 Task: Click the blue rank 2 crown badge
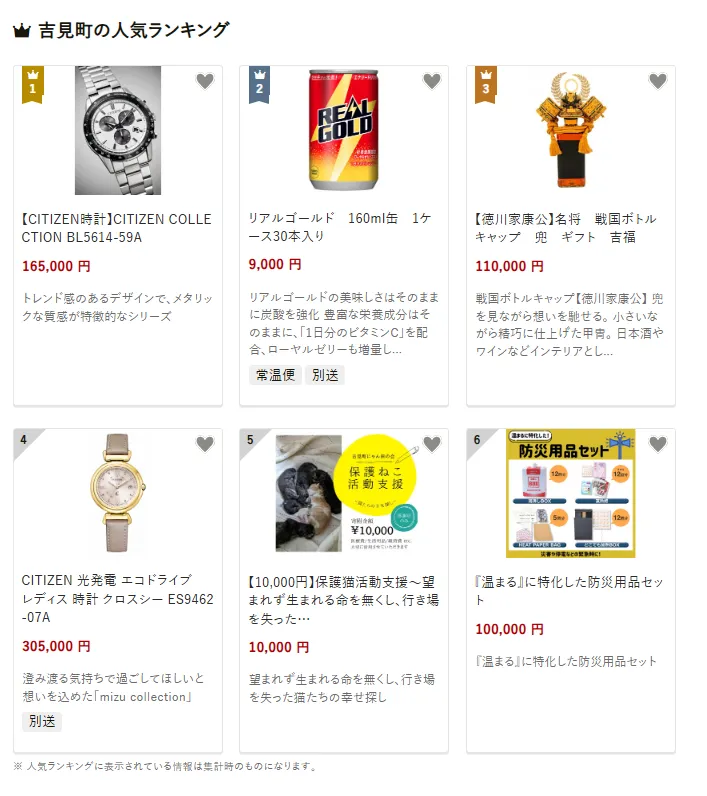pyautogui.click(x=259, y=84)
